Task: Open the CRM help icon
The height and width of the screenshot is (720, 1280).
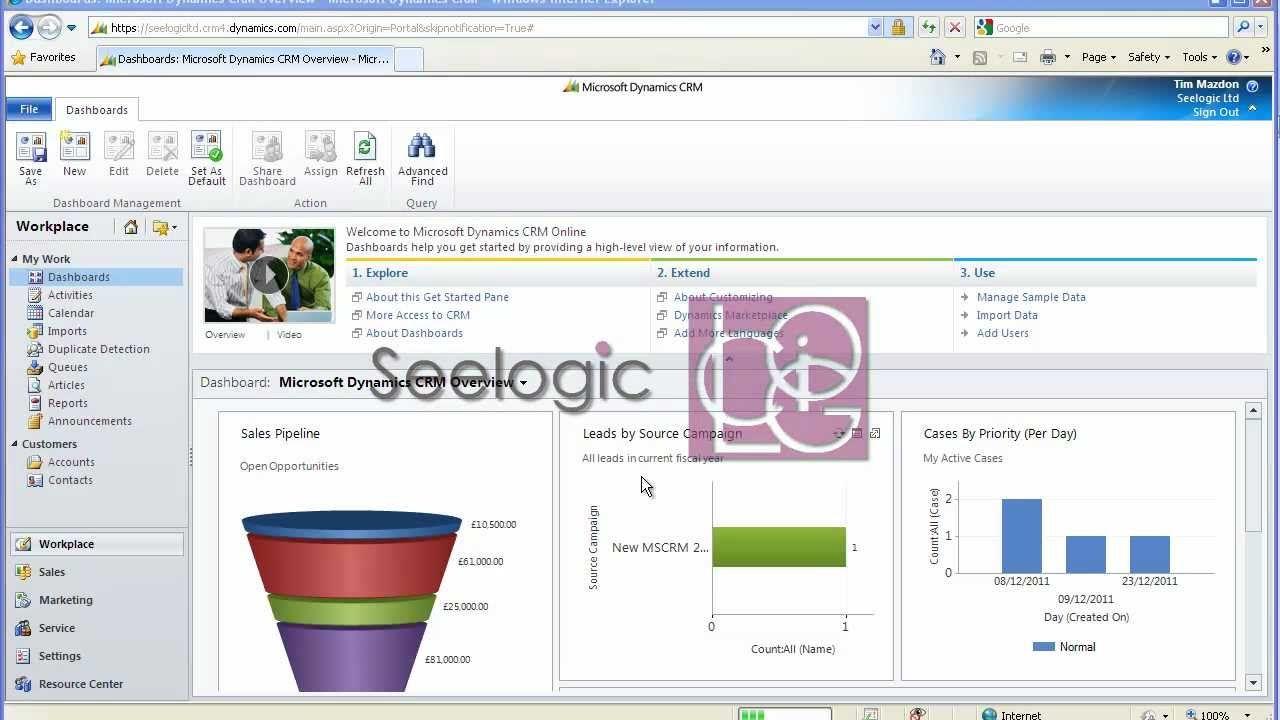Action: click(x=1253, y=87)
